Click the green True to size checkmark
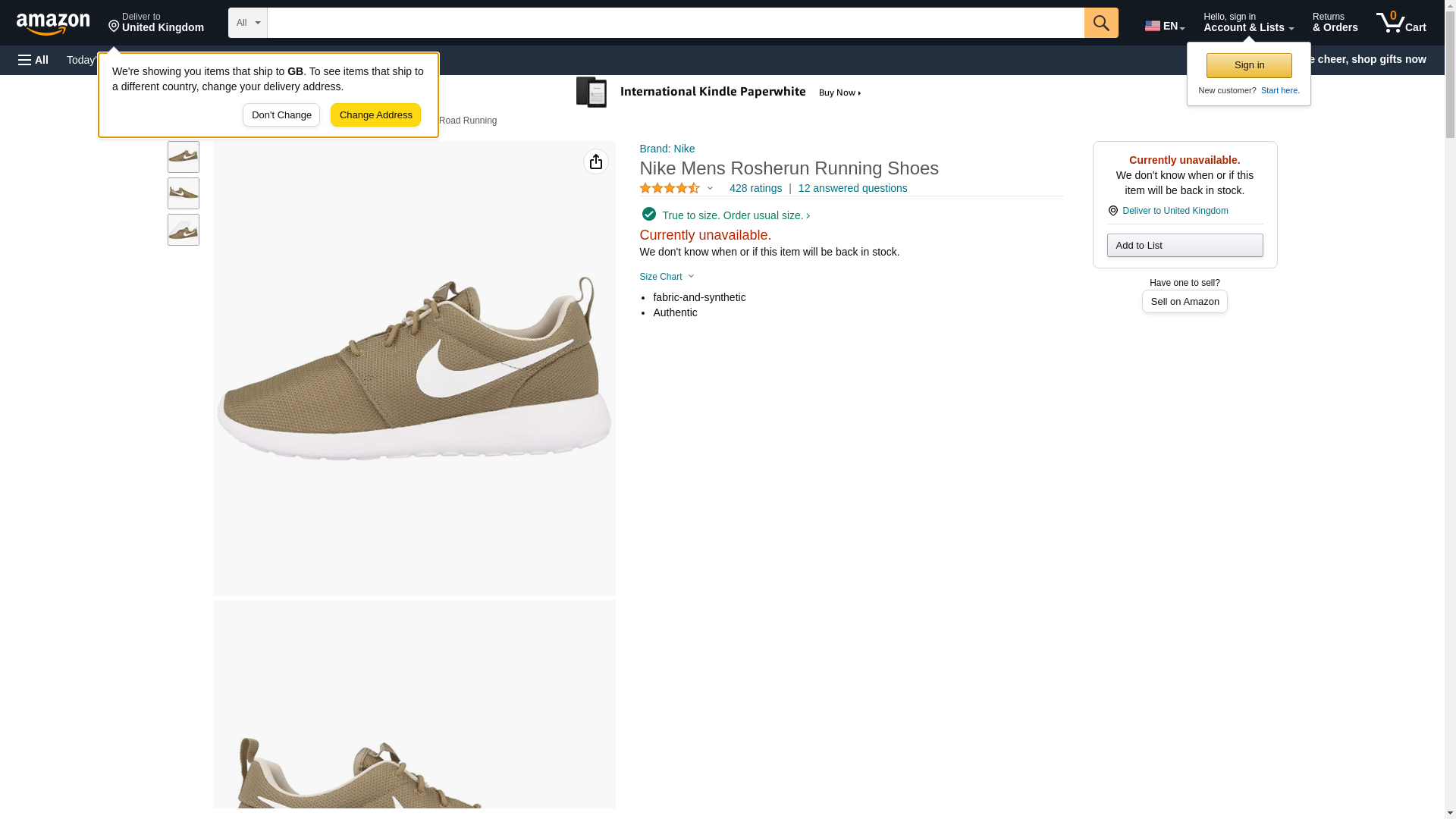The image size is (1456, 819). click(648, 215)
